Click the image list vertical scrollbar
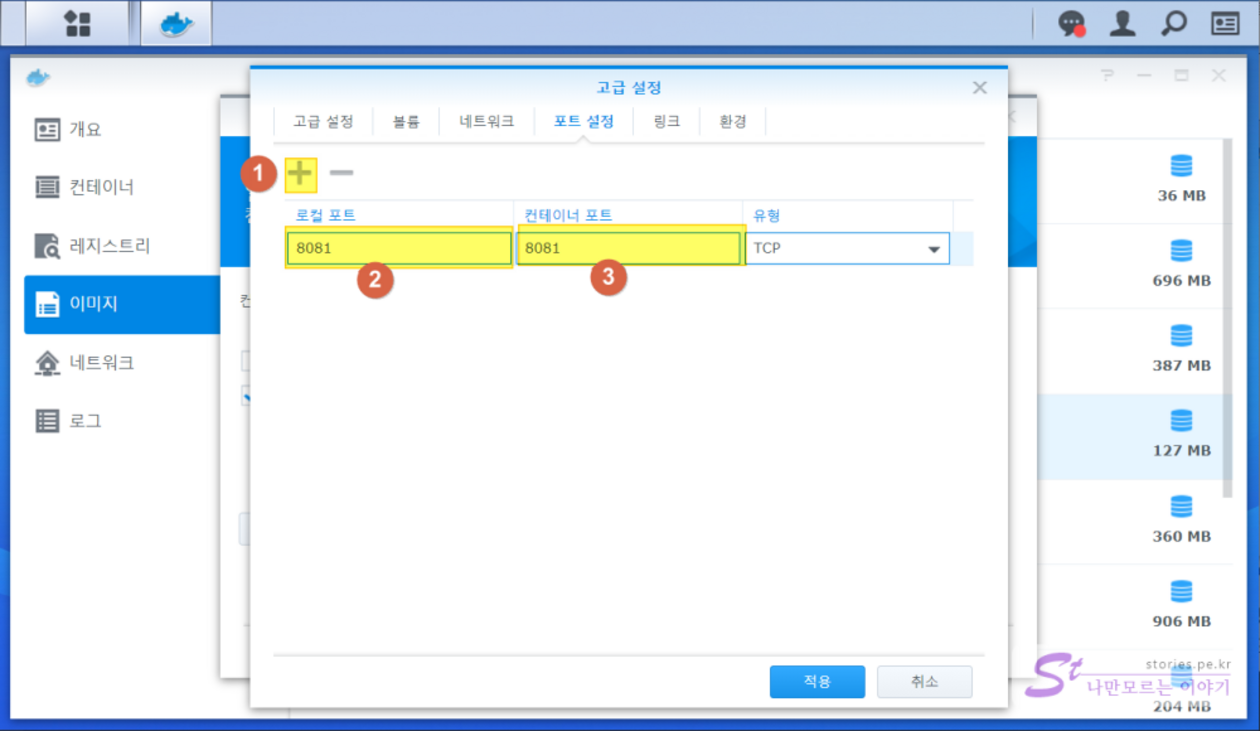 (1228, 320)
